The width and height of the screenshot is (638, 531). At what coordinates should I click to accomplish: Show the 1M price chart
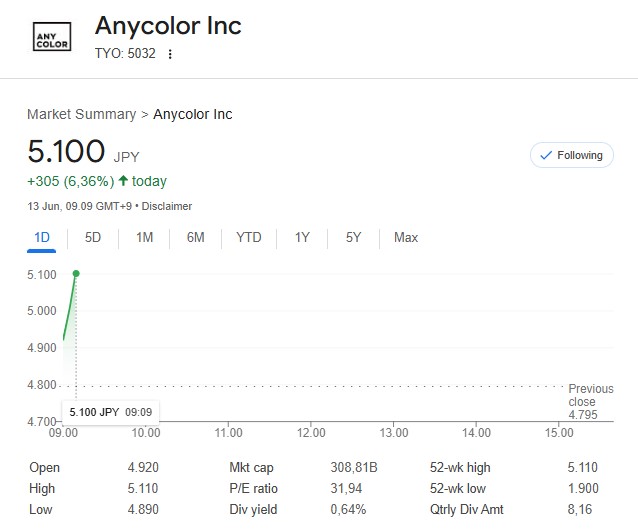[144, 237]
